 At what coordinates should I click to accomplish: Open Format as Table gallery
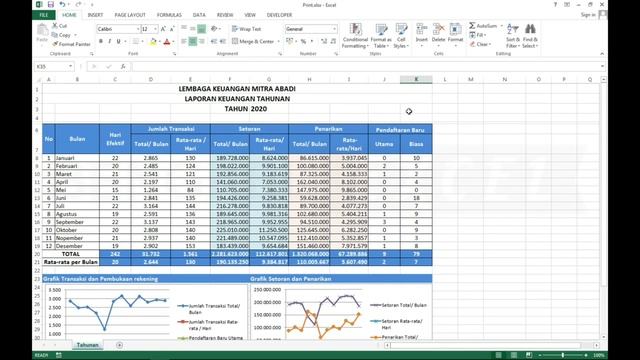click(381, 36)
